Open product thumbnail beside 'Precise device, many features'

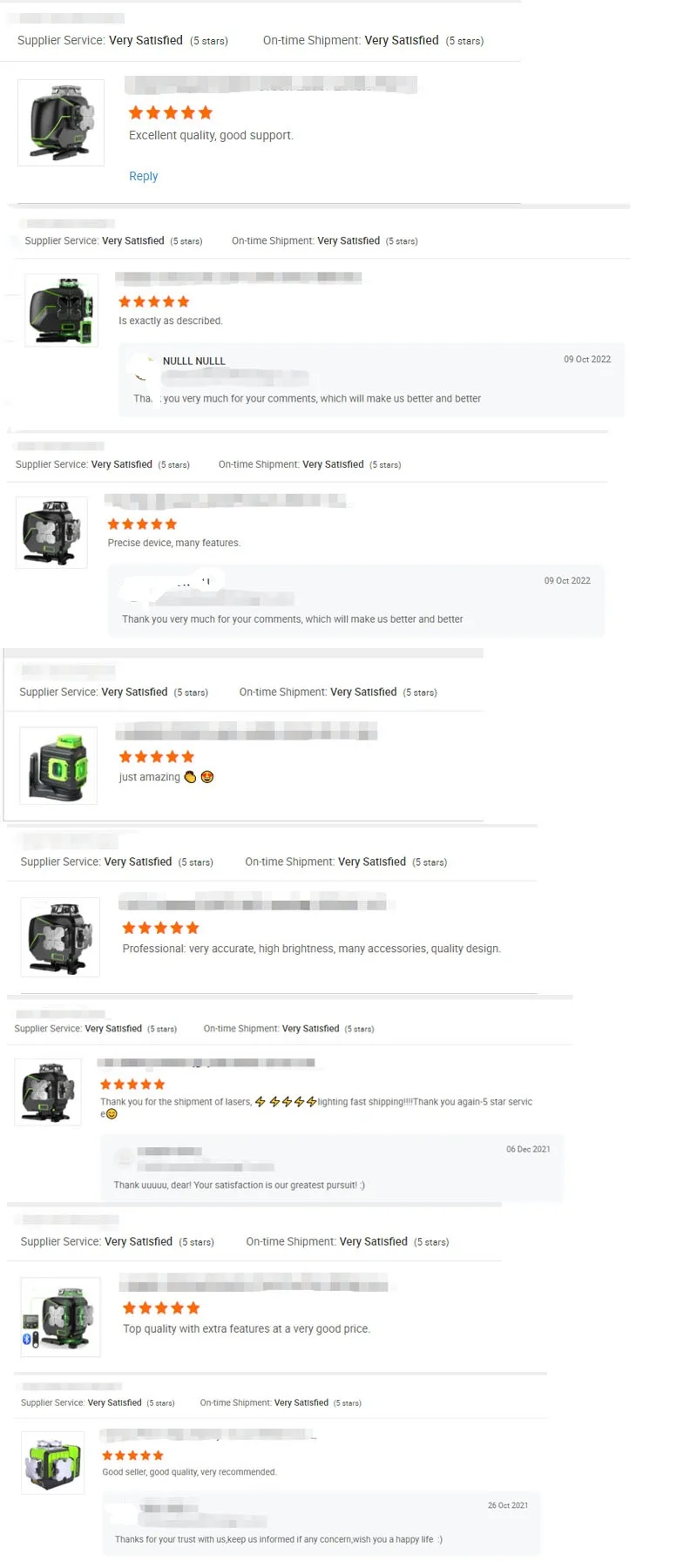click(x=51, y=532)
